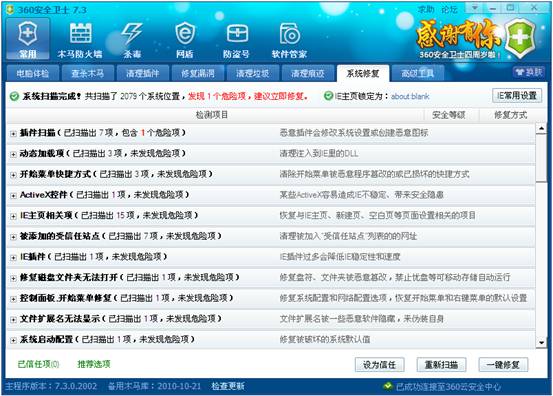Click the 一键修复 button
This screenshot has height=396, width=553.
click(503, 365)
